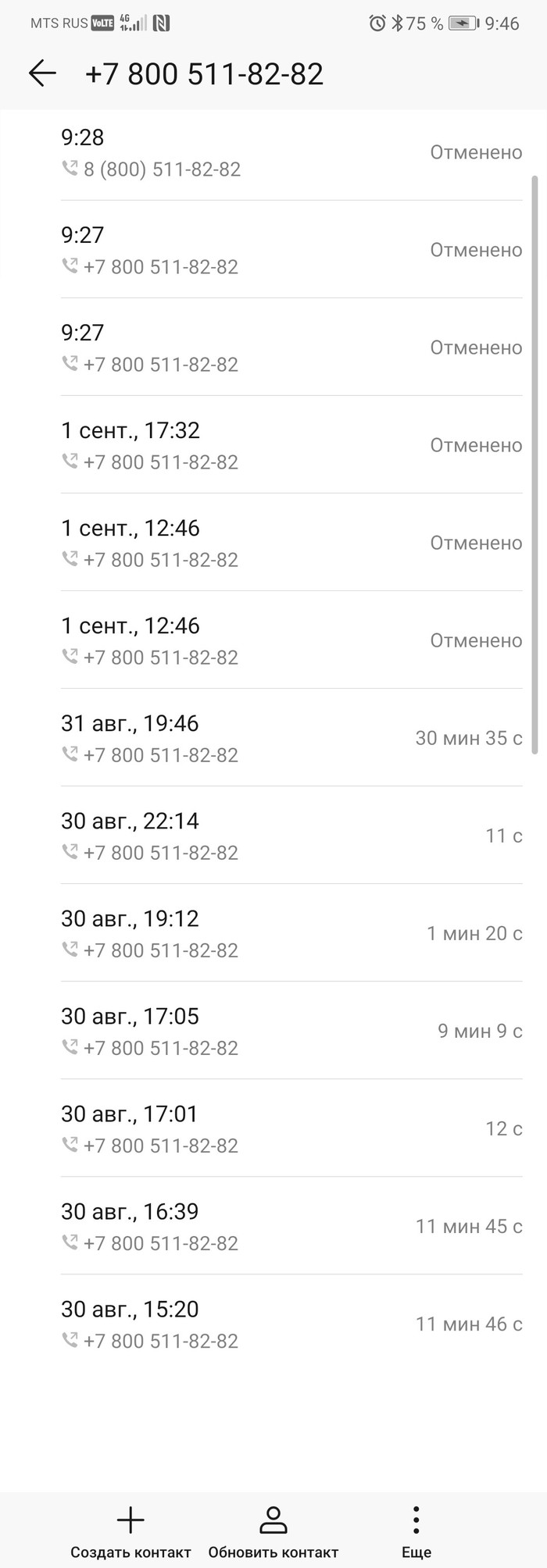Open the 1 сент., 17:32 call entry
This screenshot has height=1568, width=547.
coord(291,445)
